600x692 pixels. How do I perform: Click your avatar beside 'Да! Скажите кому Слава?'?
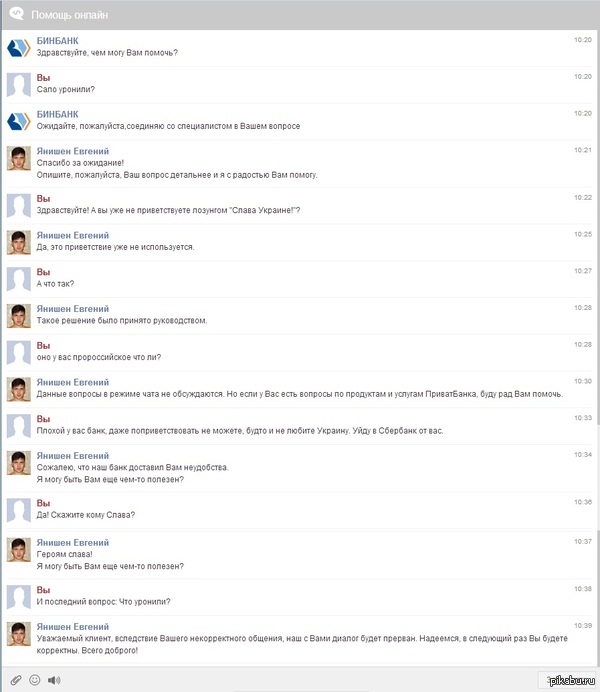(19, 509)
